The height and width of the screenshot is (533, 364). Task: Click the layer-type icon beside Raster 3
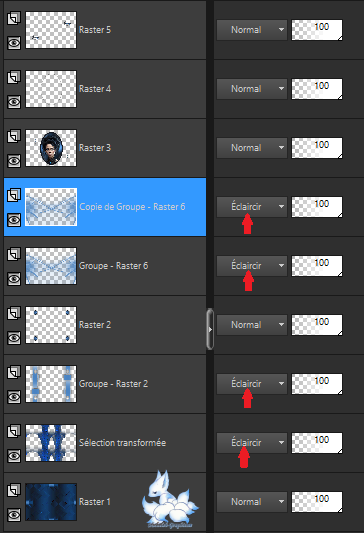click(x=14, y=136)
